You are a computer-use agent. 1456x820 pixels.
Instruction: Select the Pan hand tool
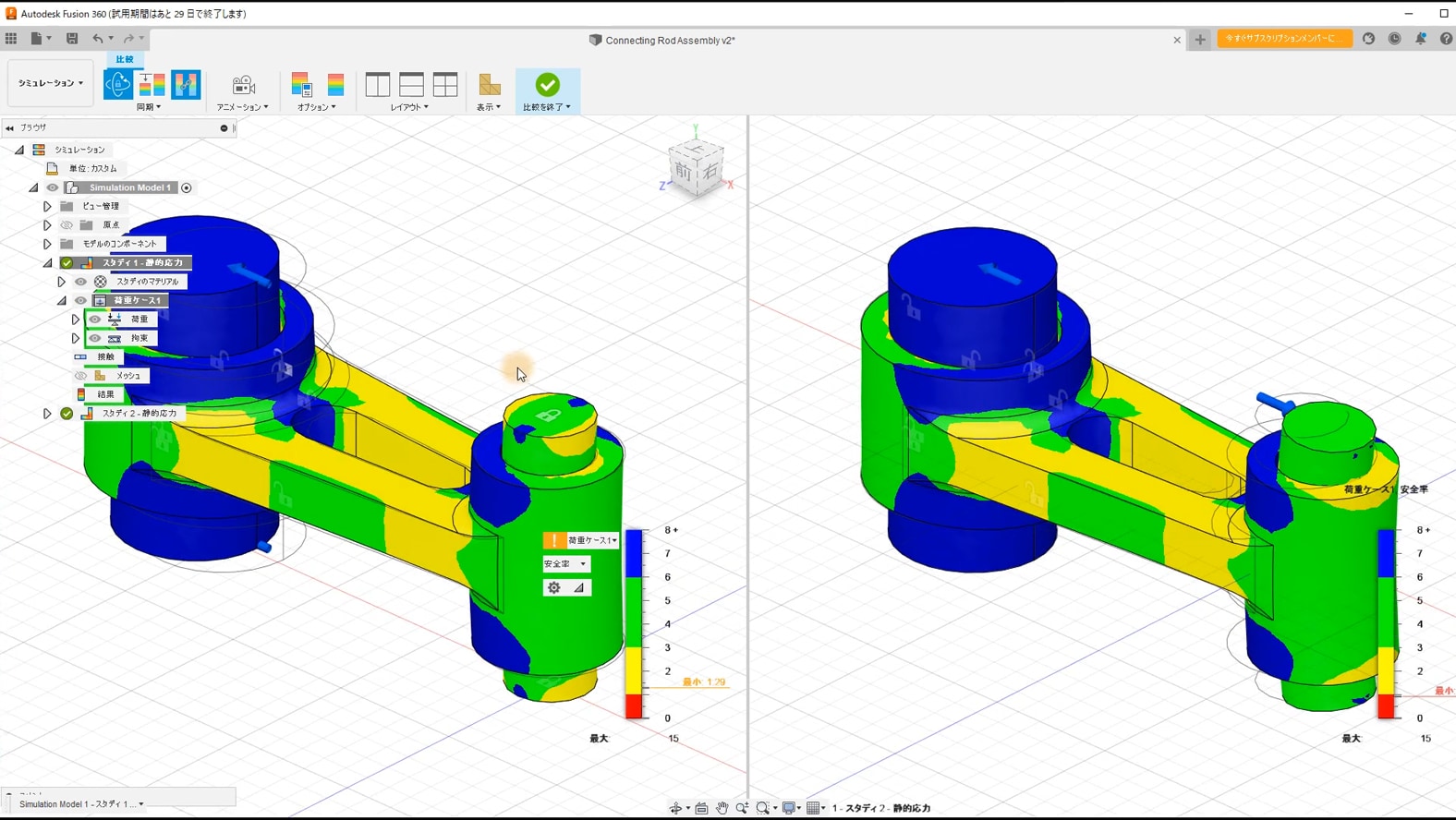(x=722, y=808)
